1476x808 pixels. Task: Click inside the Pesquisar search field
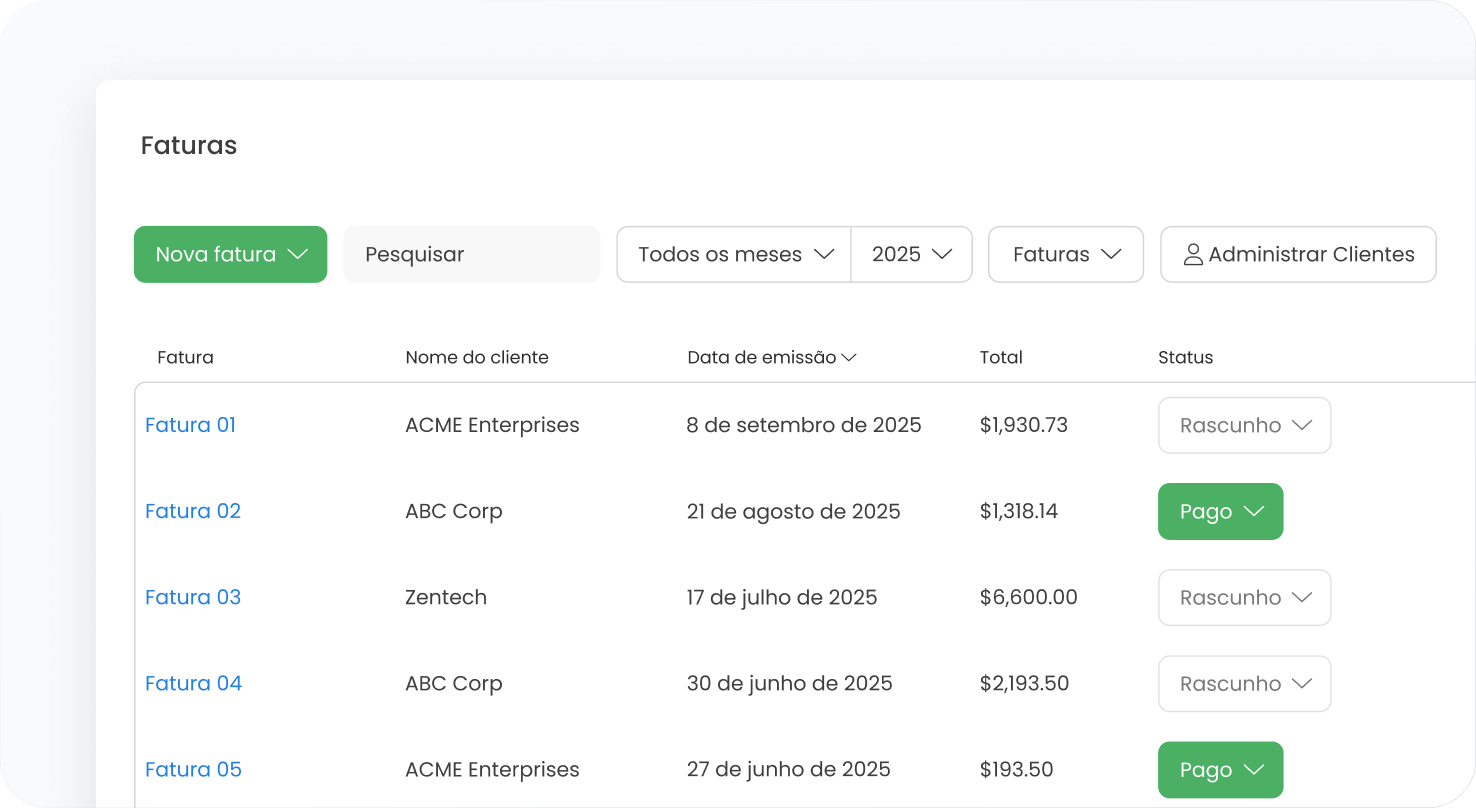pyautogui.click(x=470, y=254)
